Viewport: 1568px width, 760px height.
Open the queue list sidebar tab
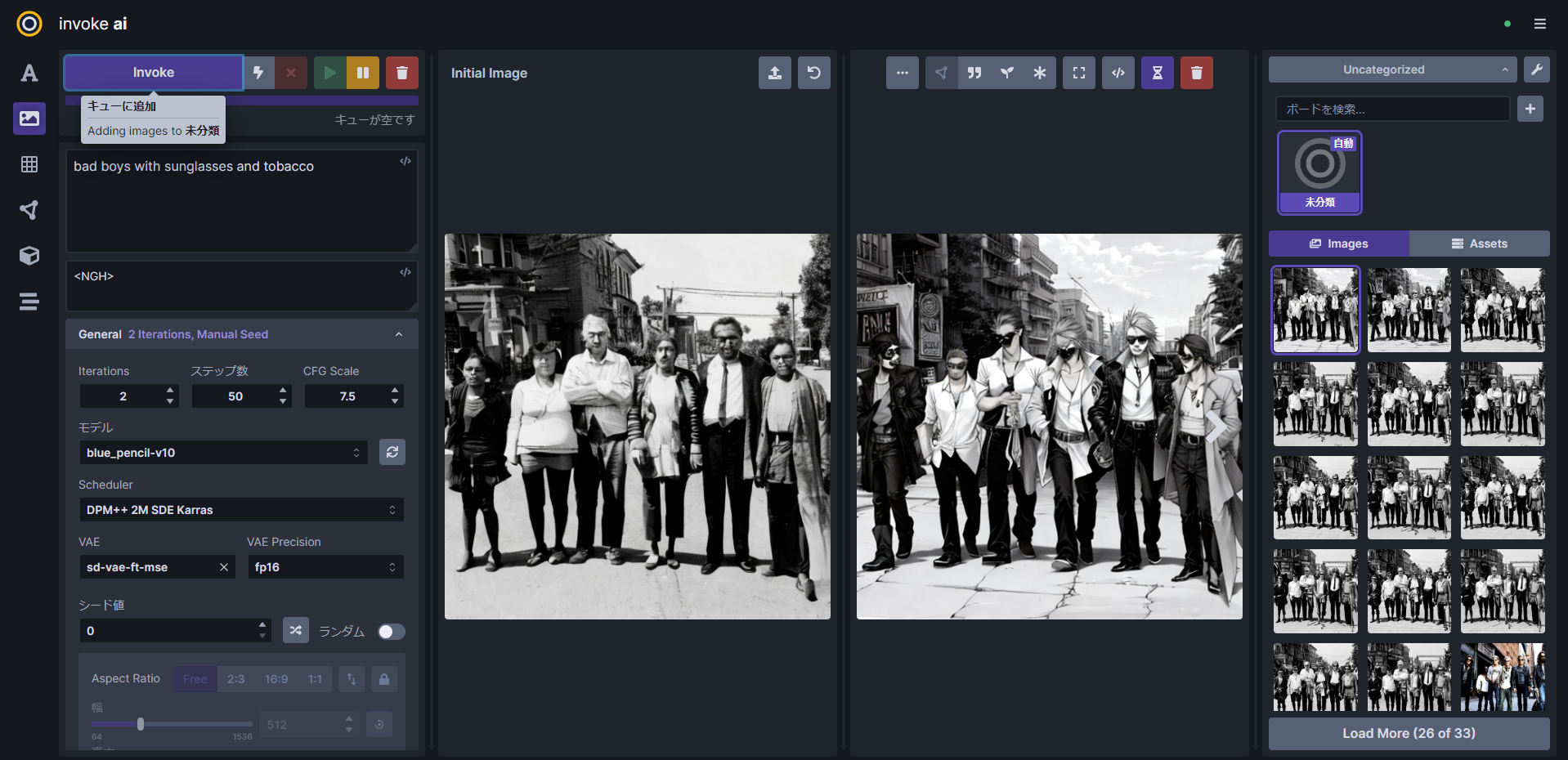click(x=29, y=302)
